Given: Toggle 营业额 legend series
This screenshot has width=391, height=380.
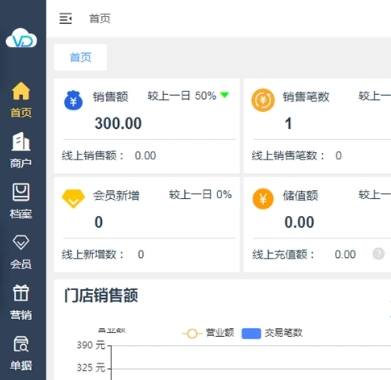Looking at the screenshot, I should tap(208, 333).
